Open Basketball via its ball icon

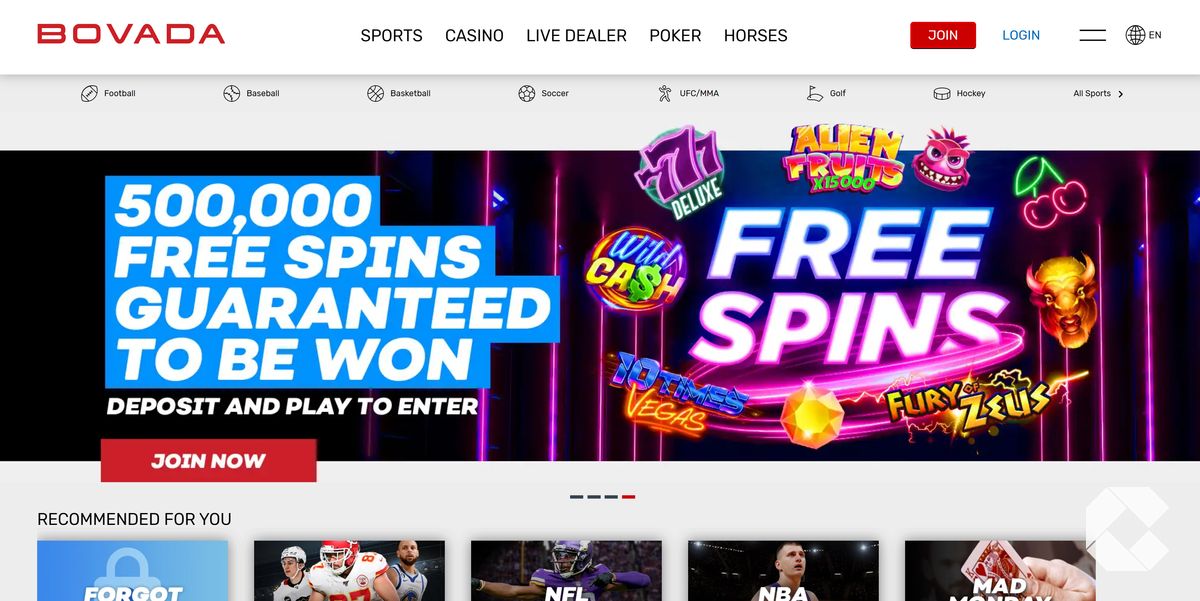375,93
